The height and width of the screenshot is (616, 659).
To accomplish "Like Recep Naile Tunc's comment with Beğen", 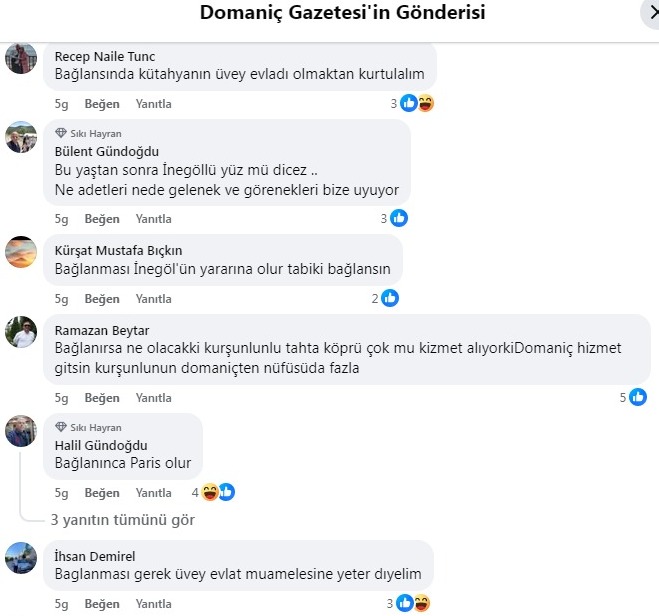I will (x=102, y=104).
